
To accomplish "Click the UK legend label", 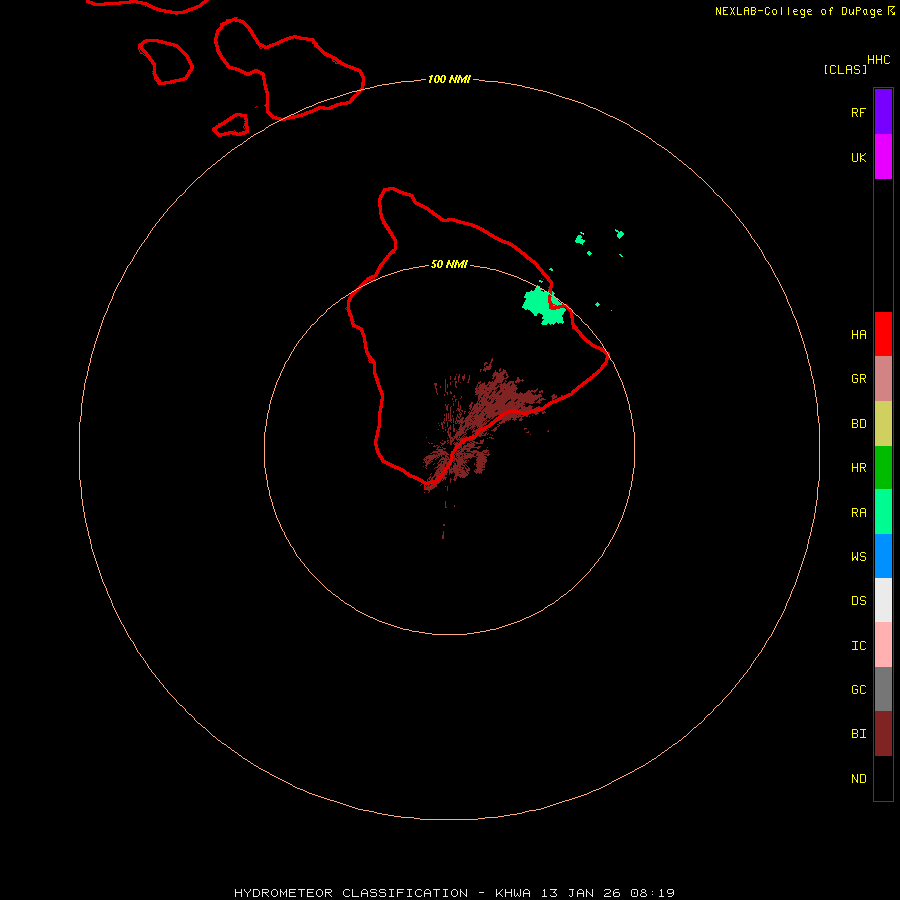I will (x=858, y=158).
